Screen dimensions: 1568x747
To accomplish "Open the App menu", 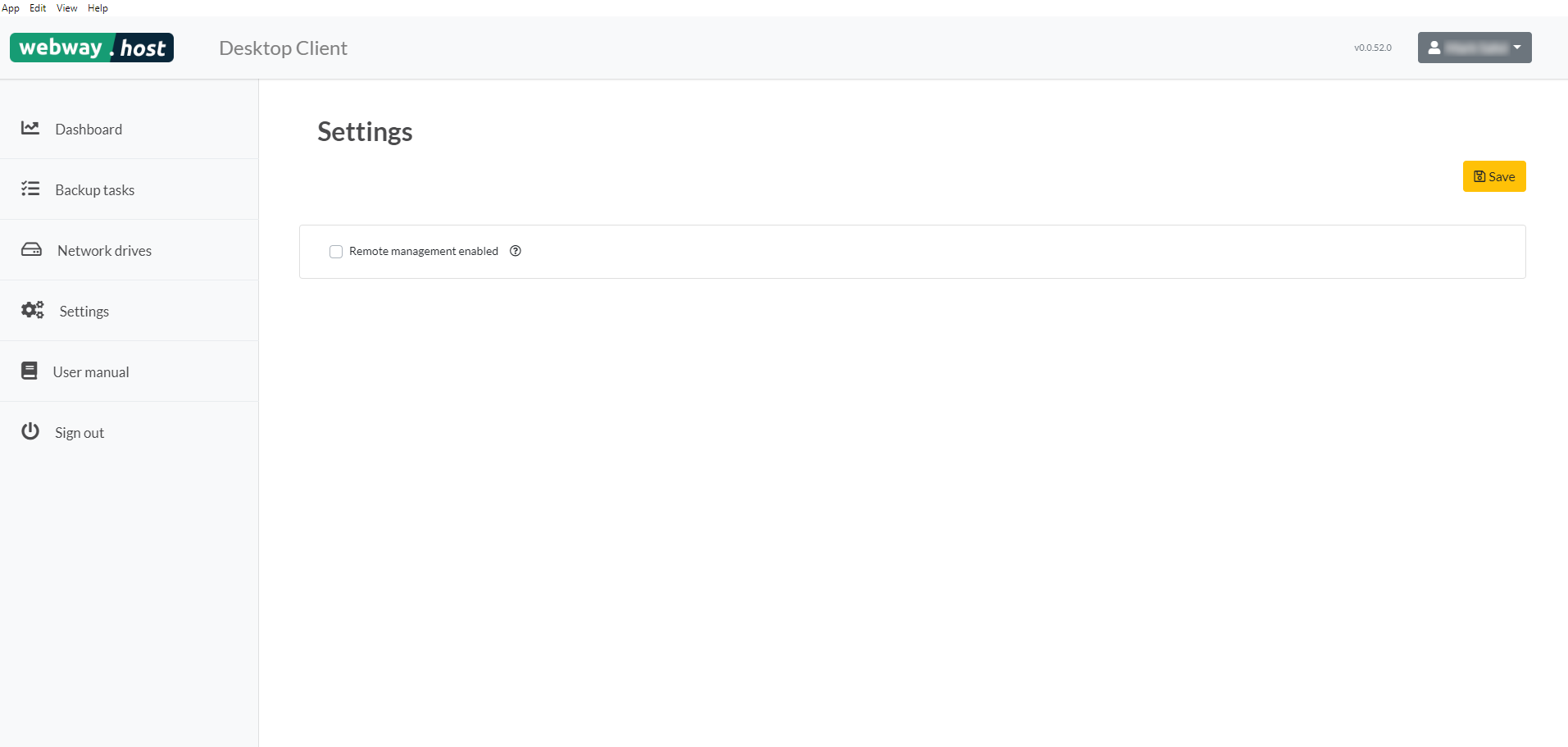I will point(10,7).
